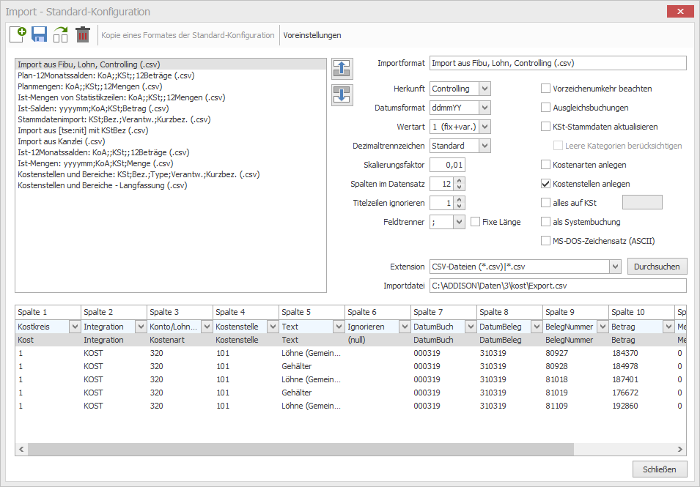This screenshot has width=700, height=487.
Task: Tick the Fixe Länge checkbox
Action: click(475, 221)
